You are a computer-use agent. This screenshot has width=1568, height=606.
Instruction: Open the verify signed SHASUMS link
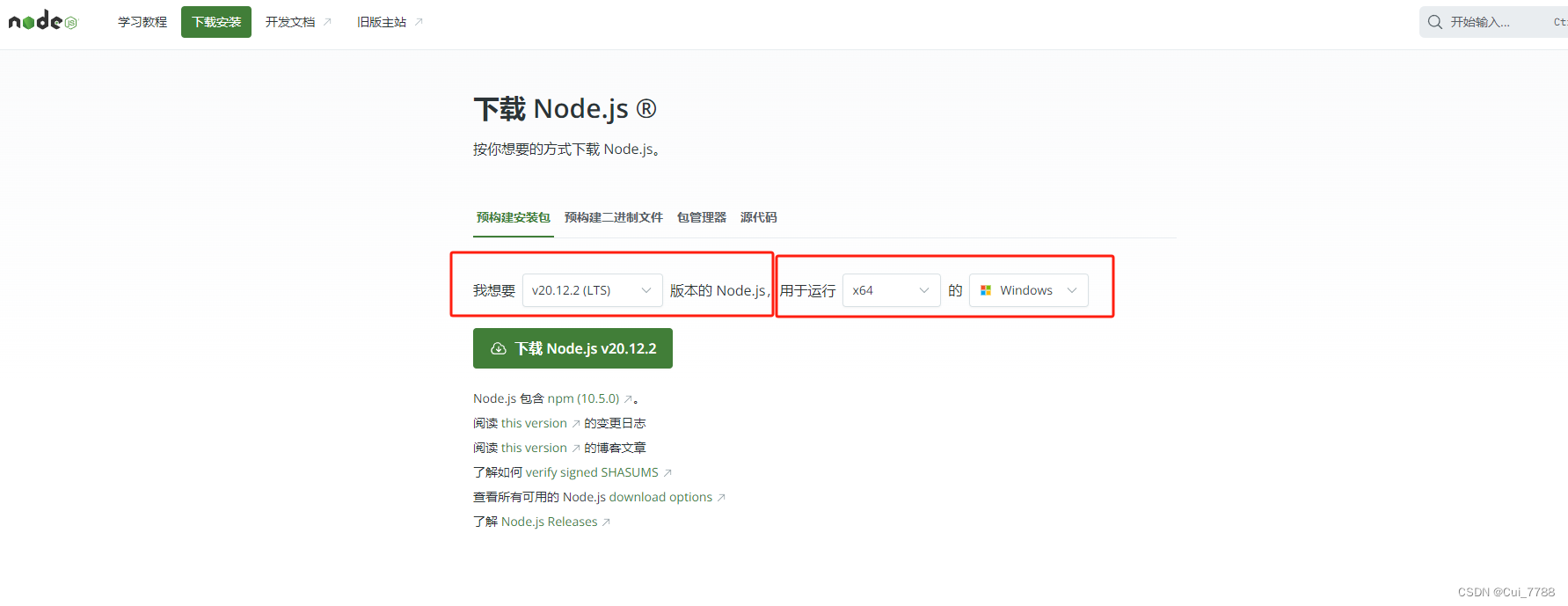[598, 472]
